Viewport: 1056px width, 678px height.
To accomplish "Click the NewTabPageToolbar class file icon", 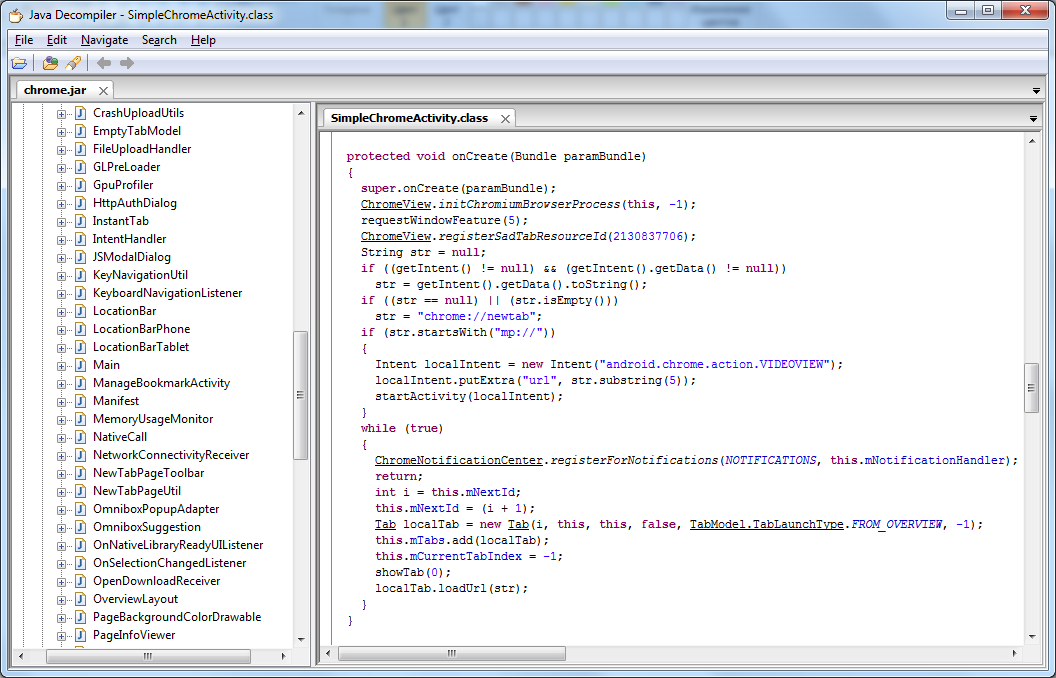I will [x=80, y=473].
